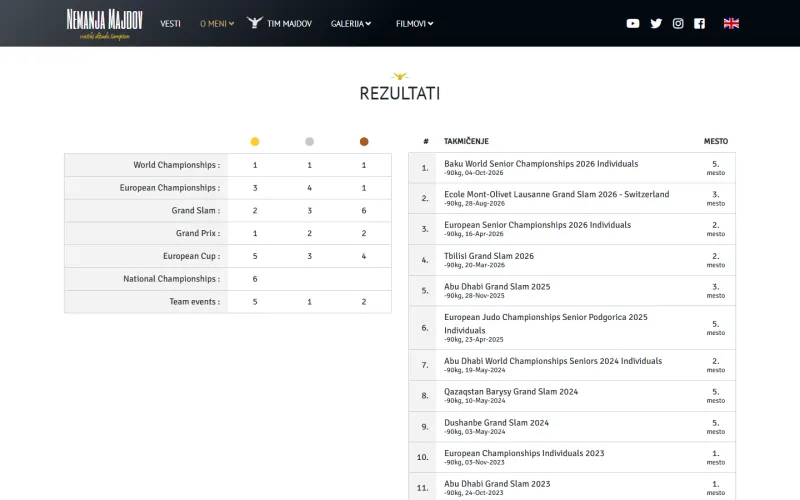The height and width of the screenshot is (500, 800).
Task: Click Abu Dhabi World Championships Seniors 2024
Action: point(553,361)
